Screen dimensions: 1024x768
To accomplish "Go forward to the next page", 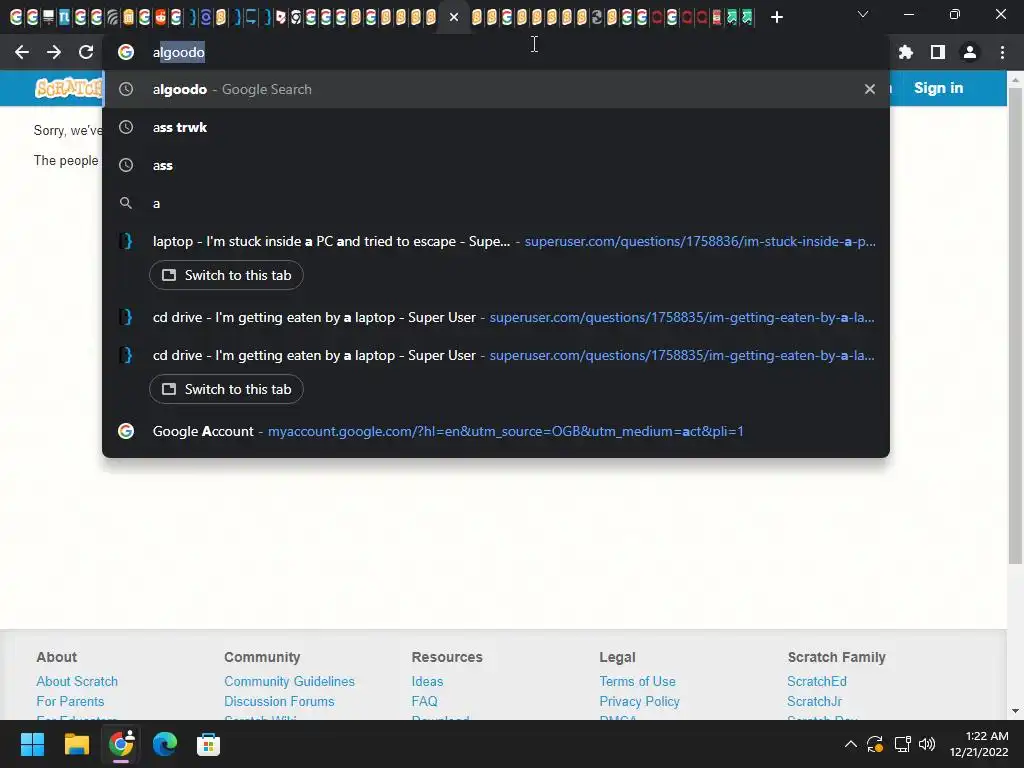I will 54,52.
